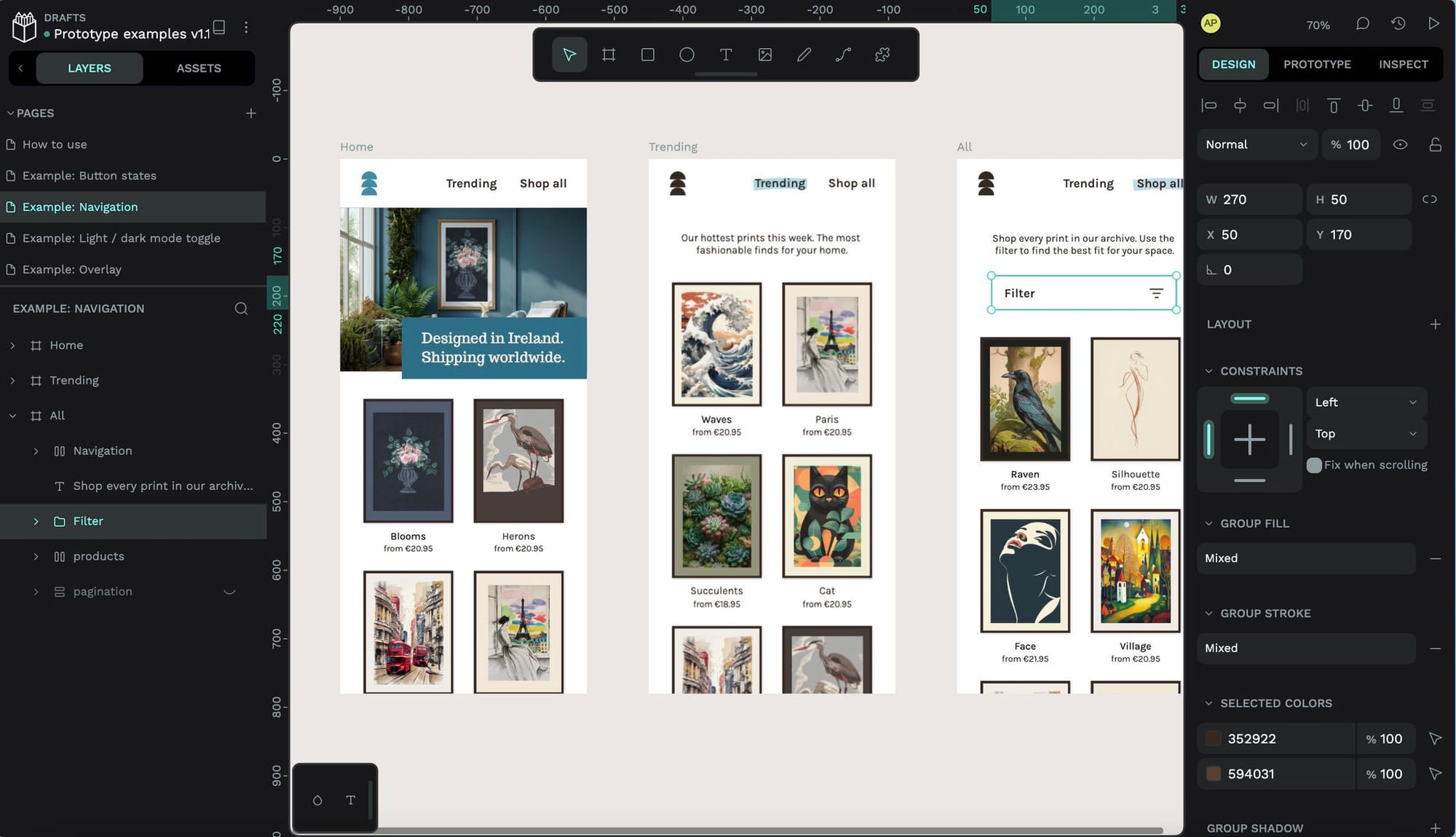Screen dimensions: 1456x837
Task: Add a new page with plus button
Action: pos(250,114)
